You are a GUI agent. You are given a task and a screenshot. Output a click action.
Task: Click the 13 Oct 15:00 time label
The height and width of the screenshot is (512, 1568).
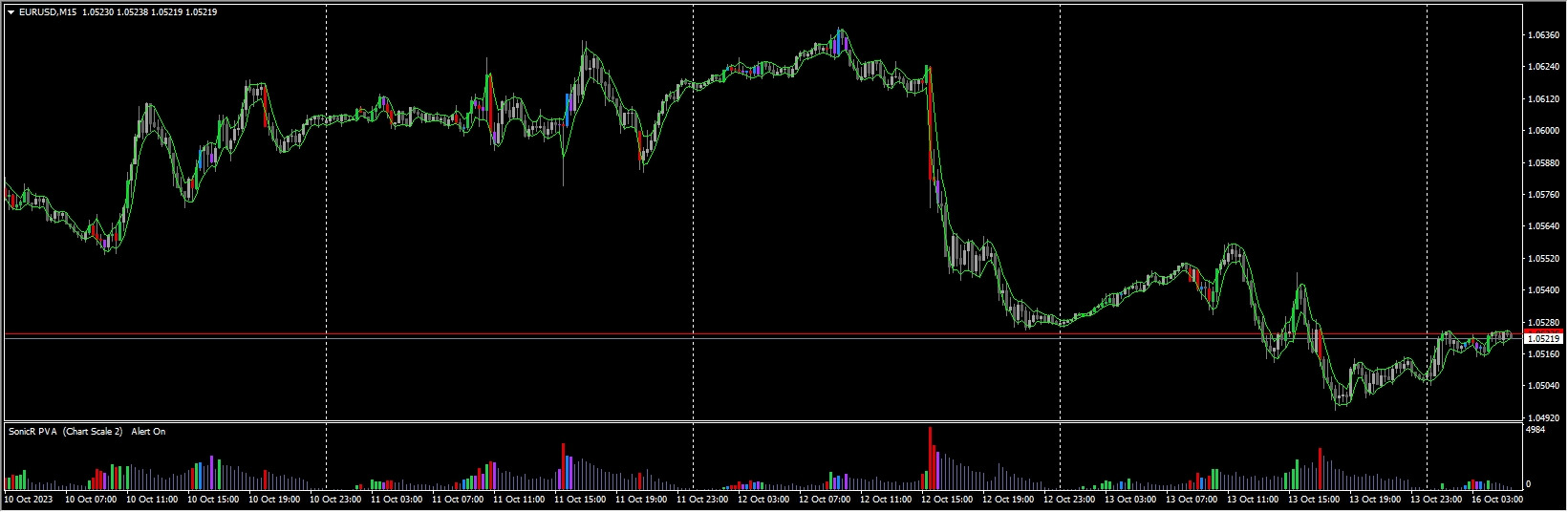pyautogui.click(x=1316, y=499)
